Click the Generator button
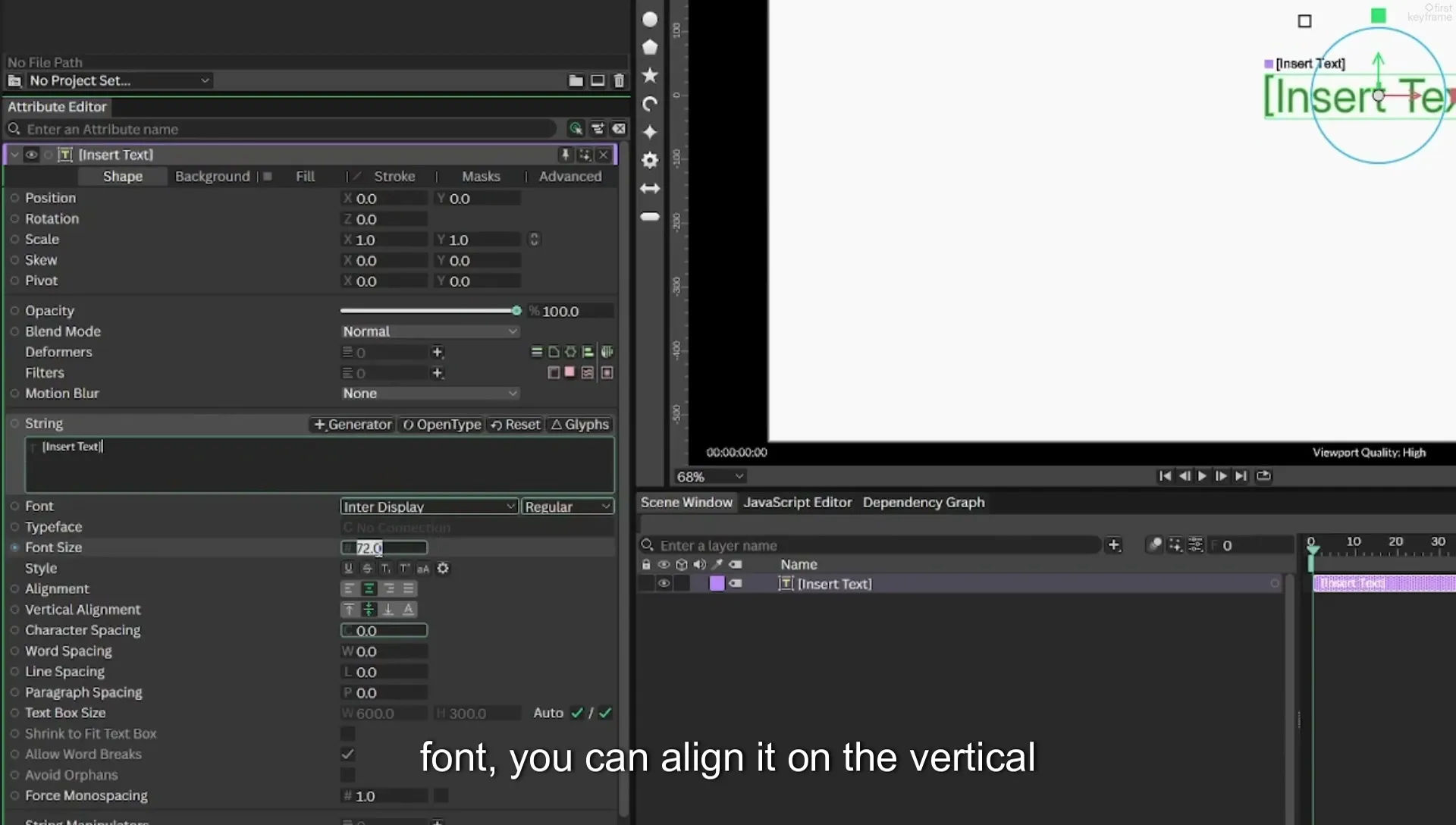Image resolution: width=1456 pixels, height=825 pixels. point(352,425)
